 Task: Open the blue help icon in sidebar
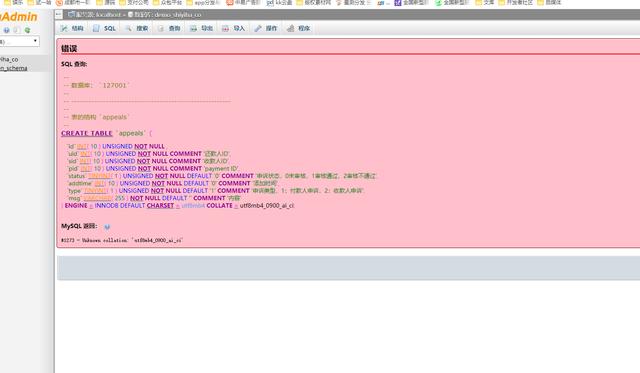7,30
